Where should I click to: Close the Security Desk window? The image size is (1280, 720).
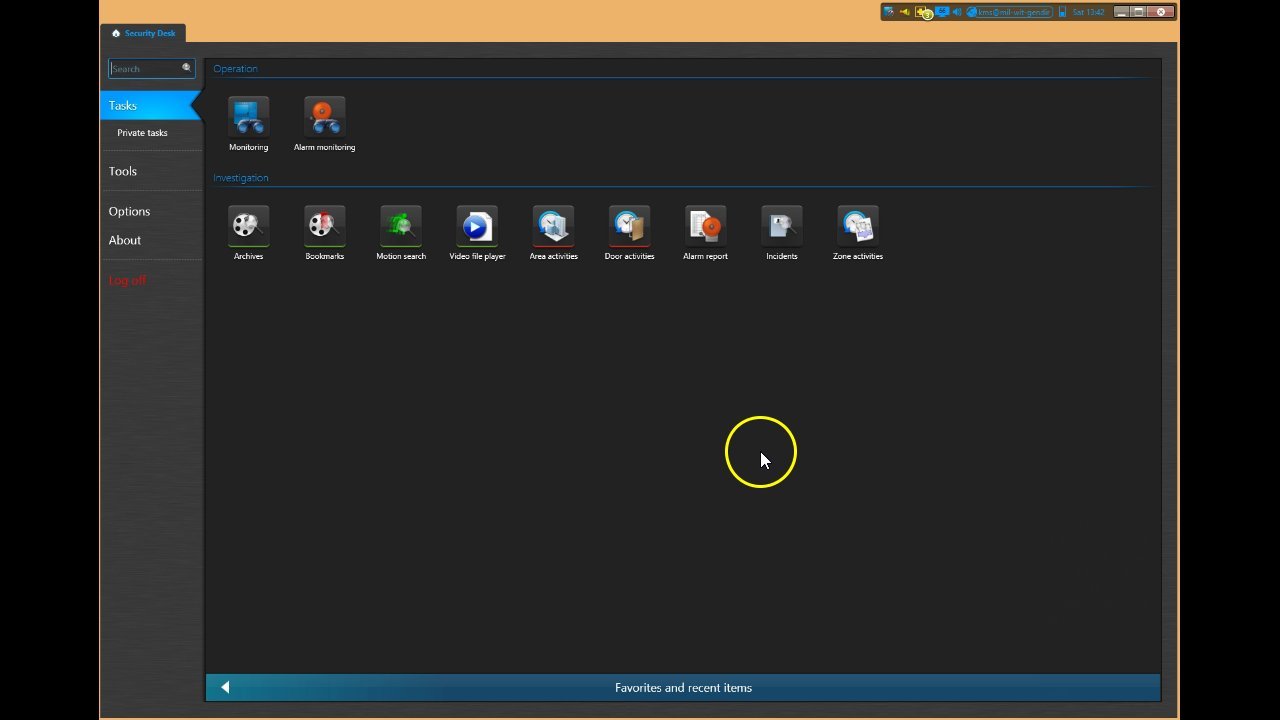coord(1161,12)
